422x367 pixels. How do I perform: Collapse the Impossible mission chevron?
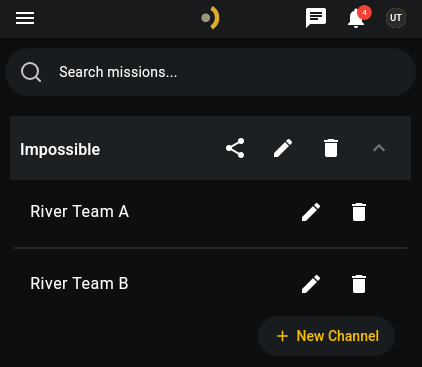tap(379, 148)
